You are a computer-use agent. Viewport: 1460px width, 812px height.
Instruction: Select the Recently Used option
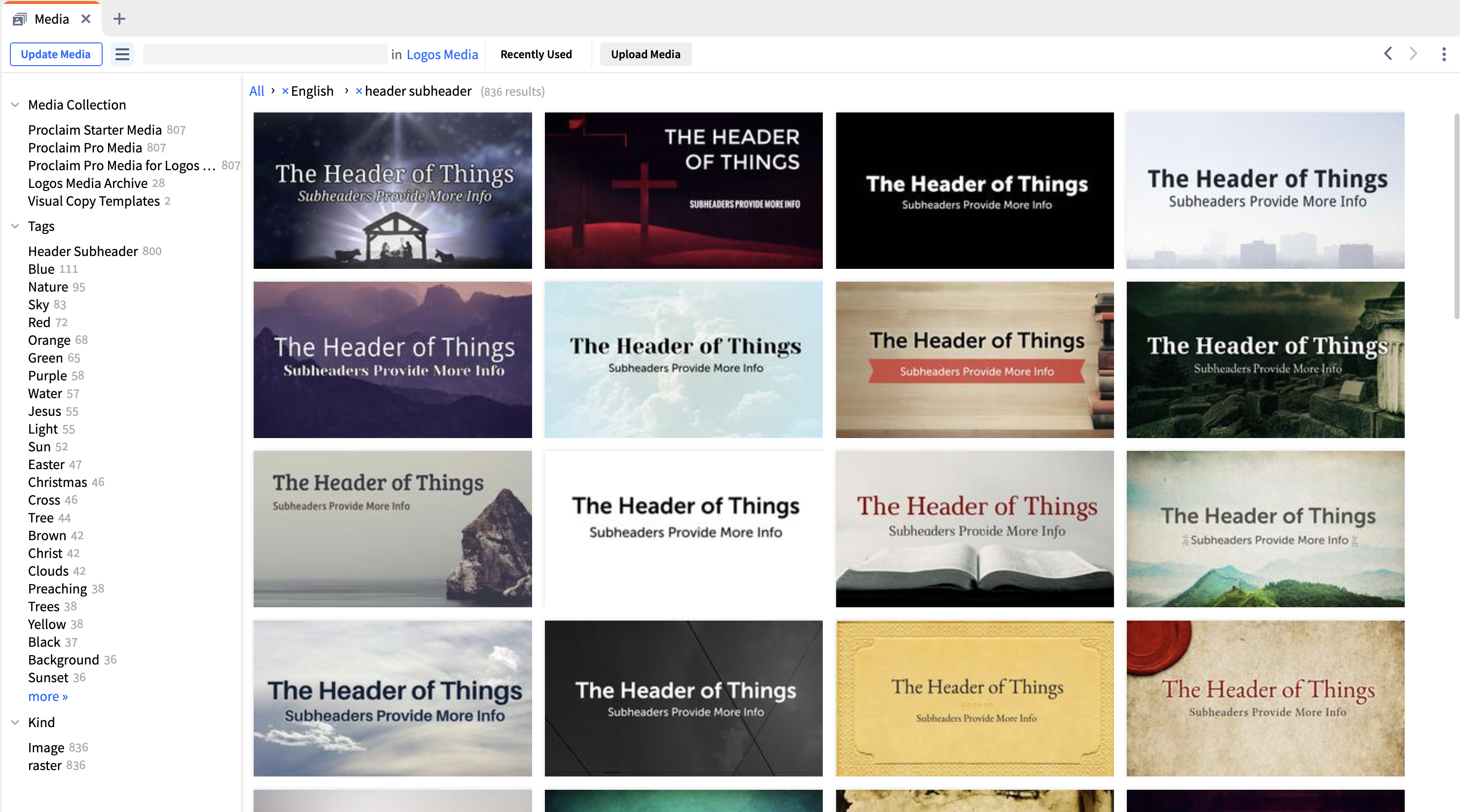click(536, 54)
